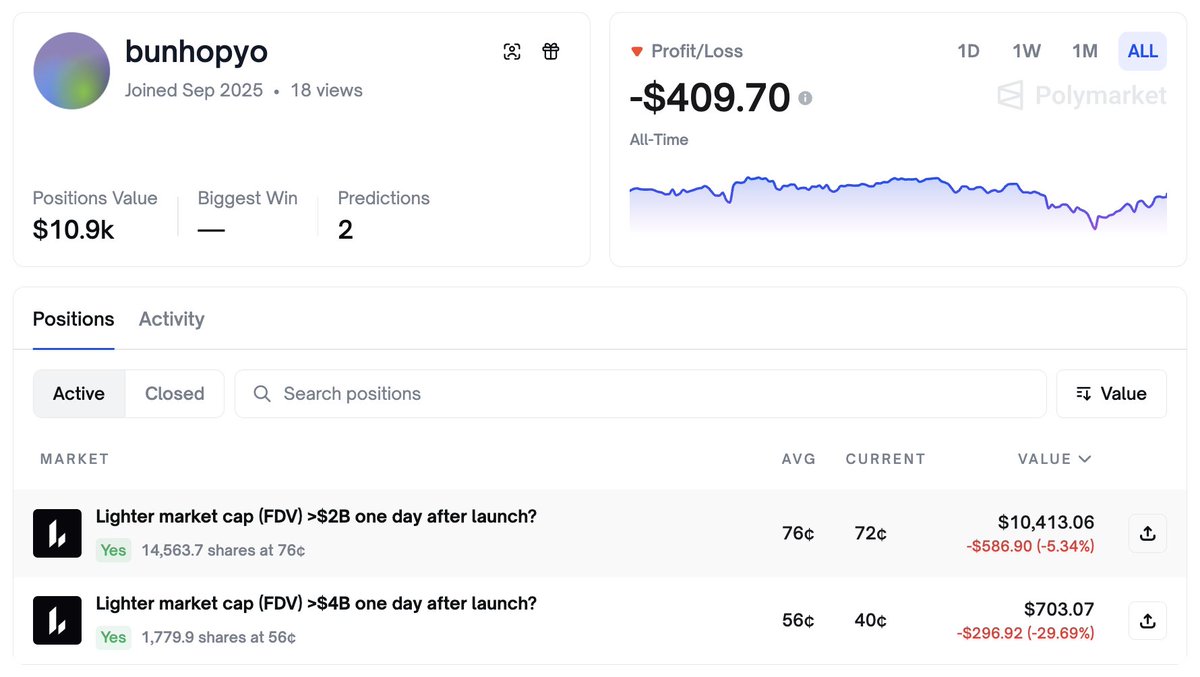Screen dimensions: 1200x677
Task: Click the gift icon next to bunhopyo
Action: [x=551, y=52]
